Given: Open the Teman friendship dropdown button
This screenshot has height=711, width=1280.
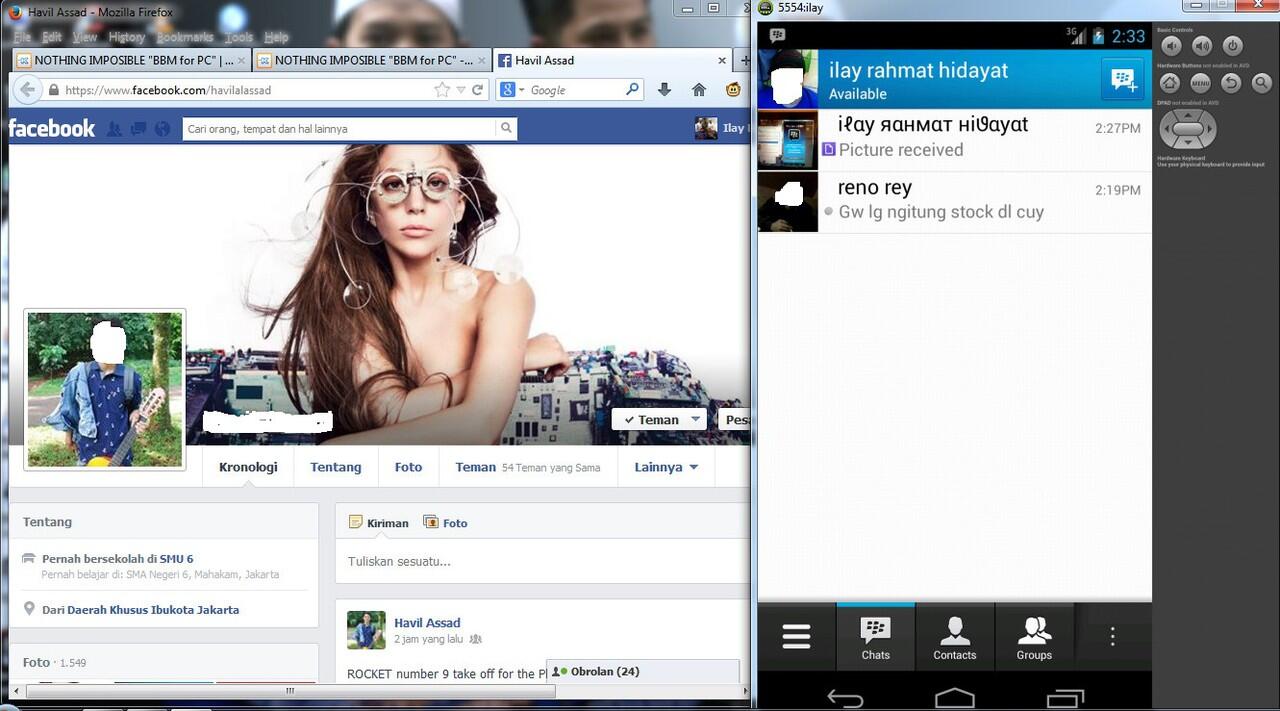Looking at the screenshot, I should pos(658,420).
